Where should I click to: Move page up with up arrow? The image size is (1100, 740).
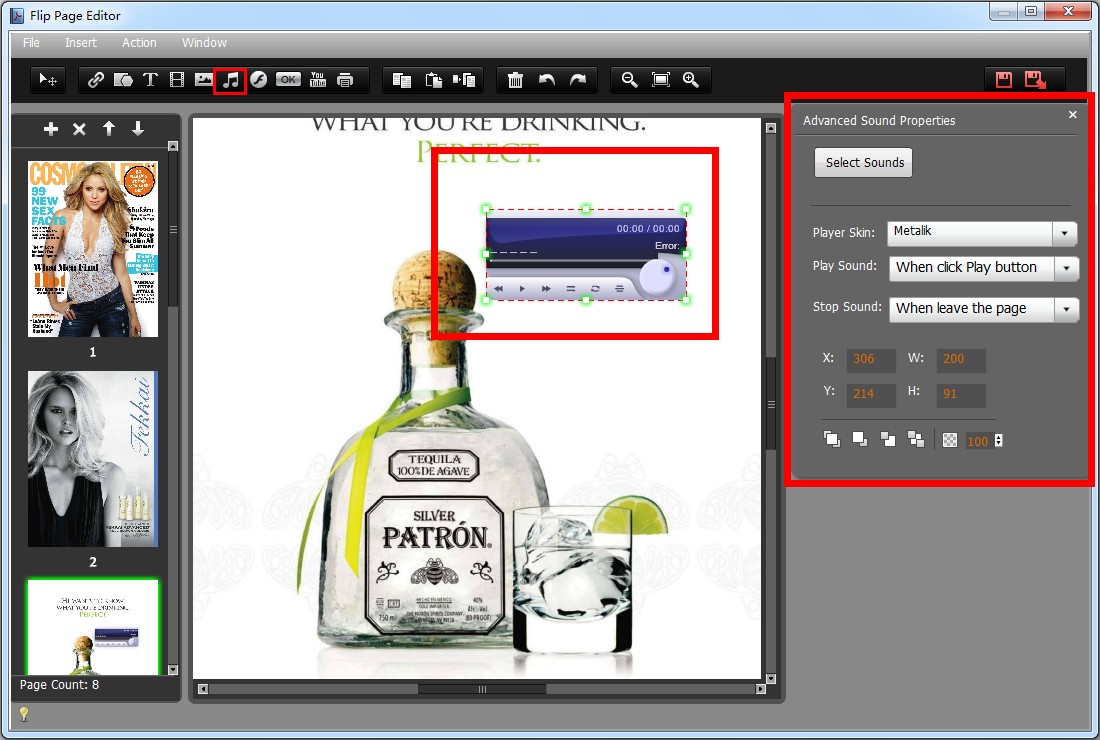pyautogui.click(x=109, y=128)
